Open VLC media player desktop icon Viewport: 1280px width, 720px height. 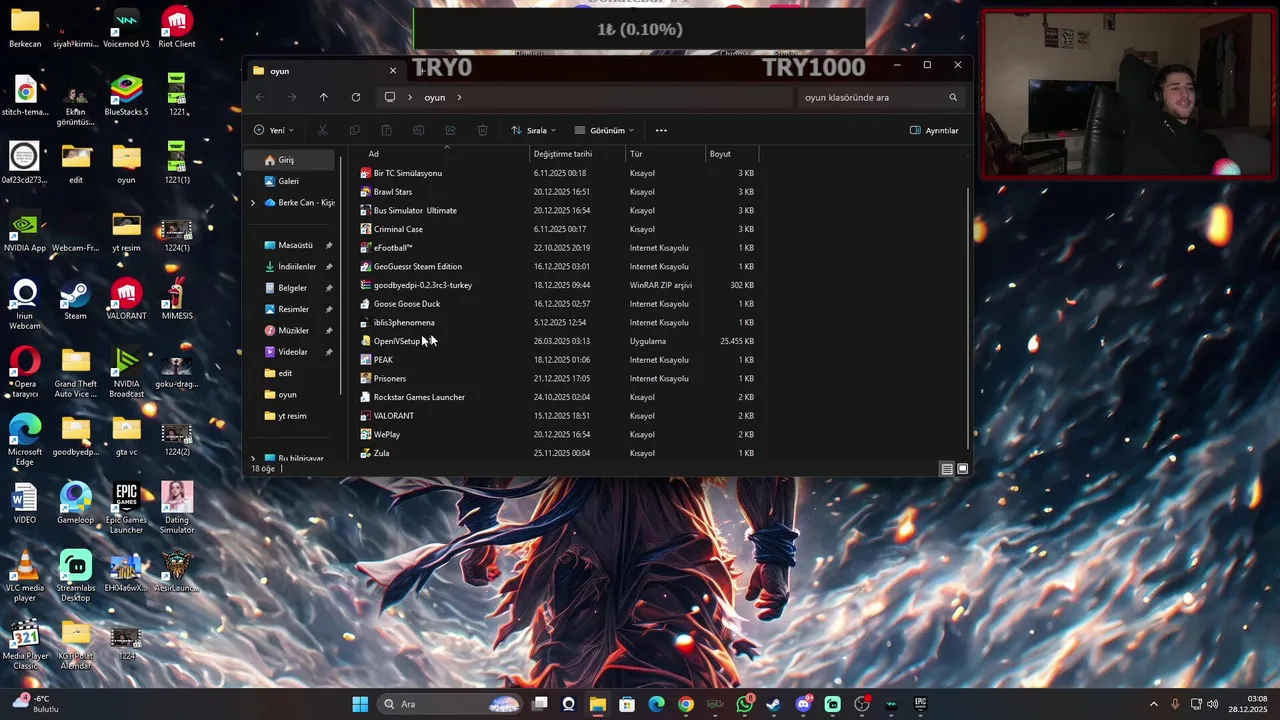click(25, 576)
